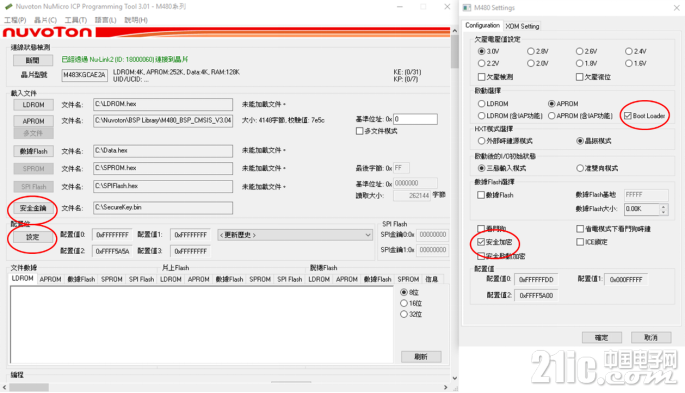Click main window vertical scrollbar down arrow
This screenshot has height=393, width=685.
(454, 378)
